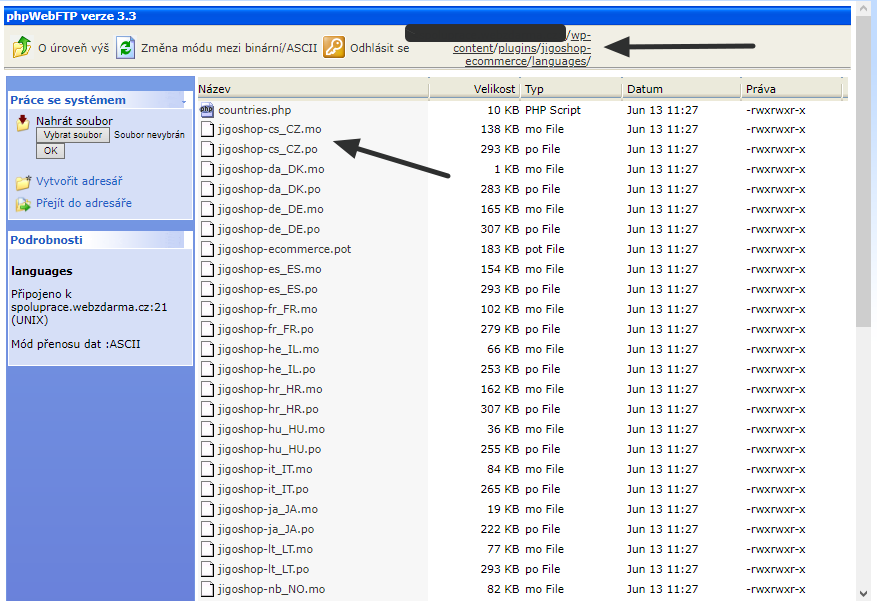Click file icon beside jigoshop-da_DK.mo
The height and width of the screenshot is (607, 877).
(208, 169)
